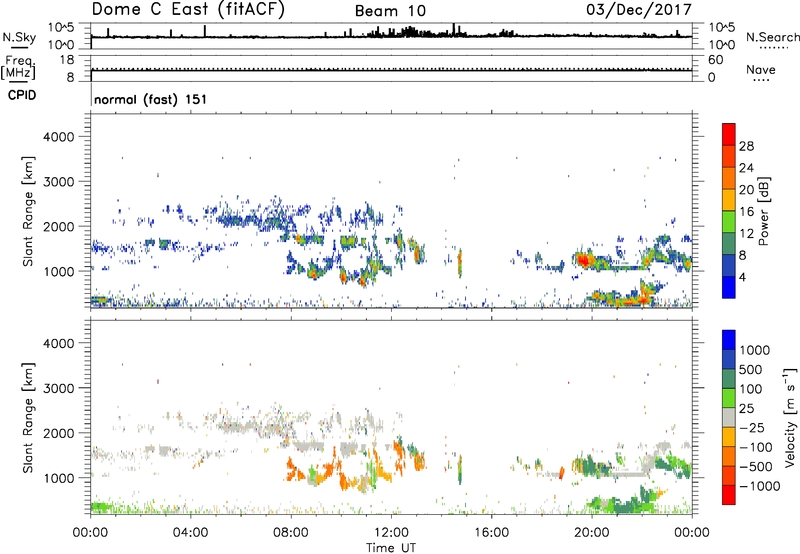Screen dimensions: 800x554
Task: Click the 'Velocity [m s-1]' colorbar label
Action: [790, 417]
